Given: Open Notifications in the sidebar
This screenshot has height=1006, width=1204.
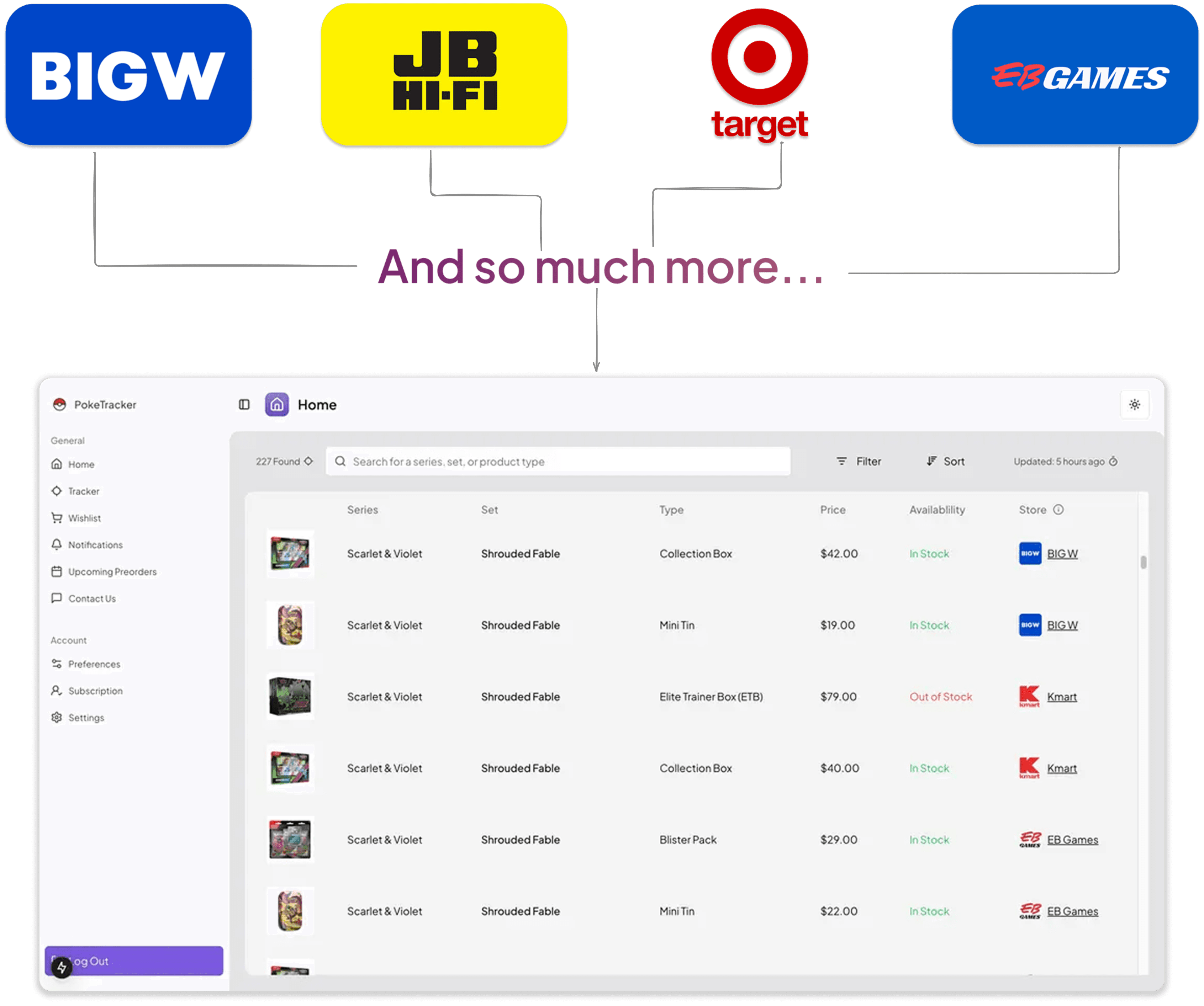Looking at the screenshot, I should (x=87, y=546).
